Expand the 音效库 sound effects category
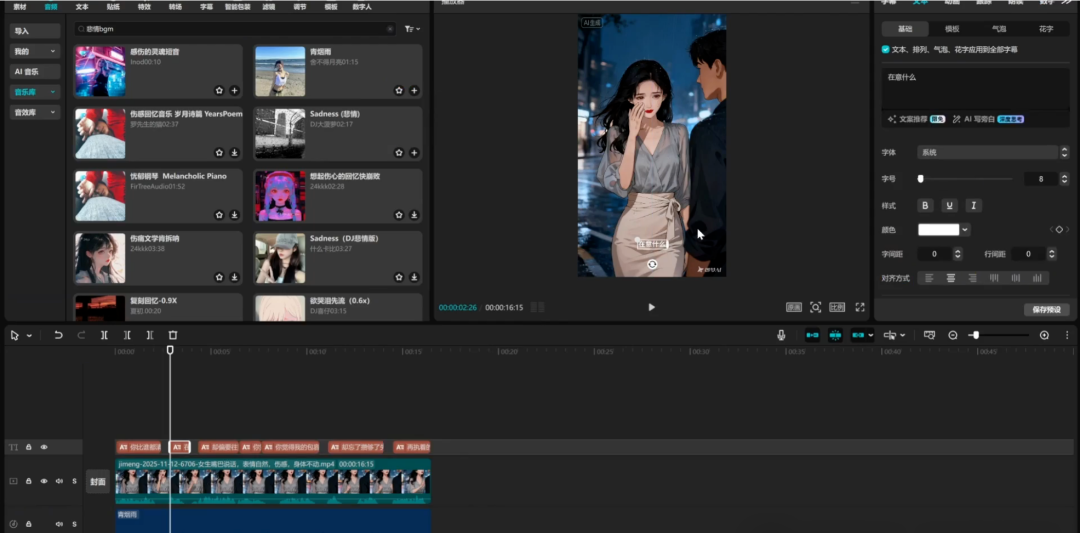This screenshot has height=533, width=1080. pyautogui.click(x=34, y=113)
